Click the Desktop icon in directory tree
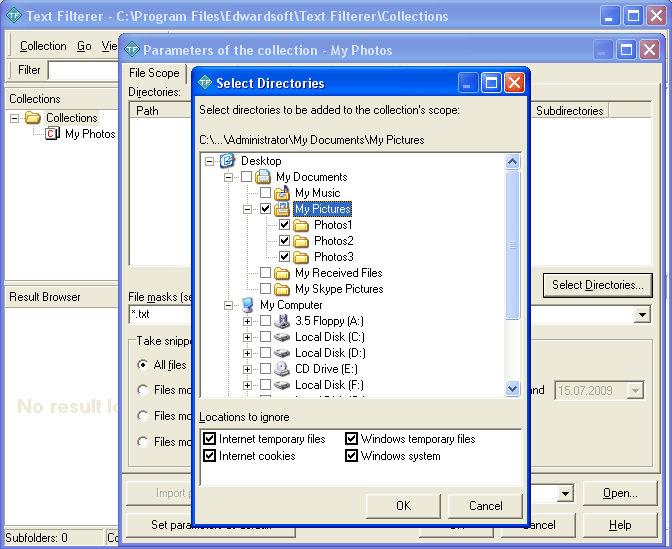Viewport: 672px width, 549px height. point(227,161)
